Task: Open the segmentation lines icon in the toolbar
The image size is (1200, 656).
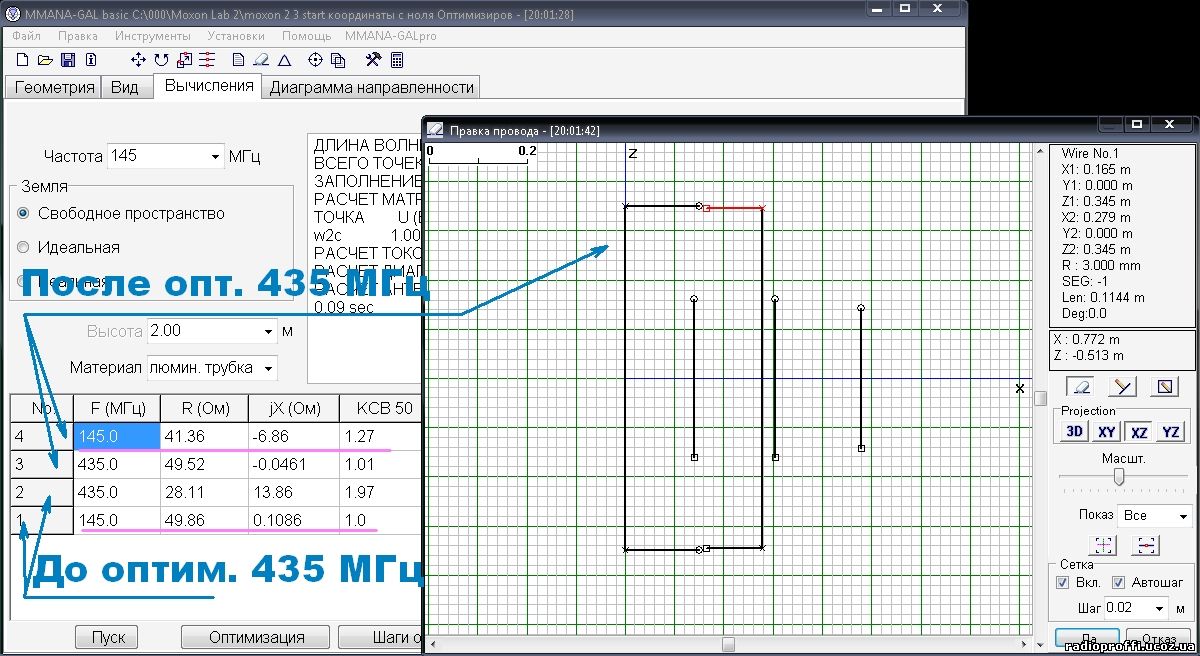Action: [x=207, y=60]
